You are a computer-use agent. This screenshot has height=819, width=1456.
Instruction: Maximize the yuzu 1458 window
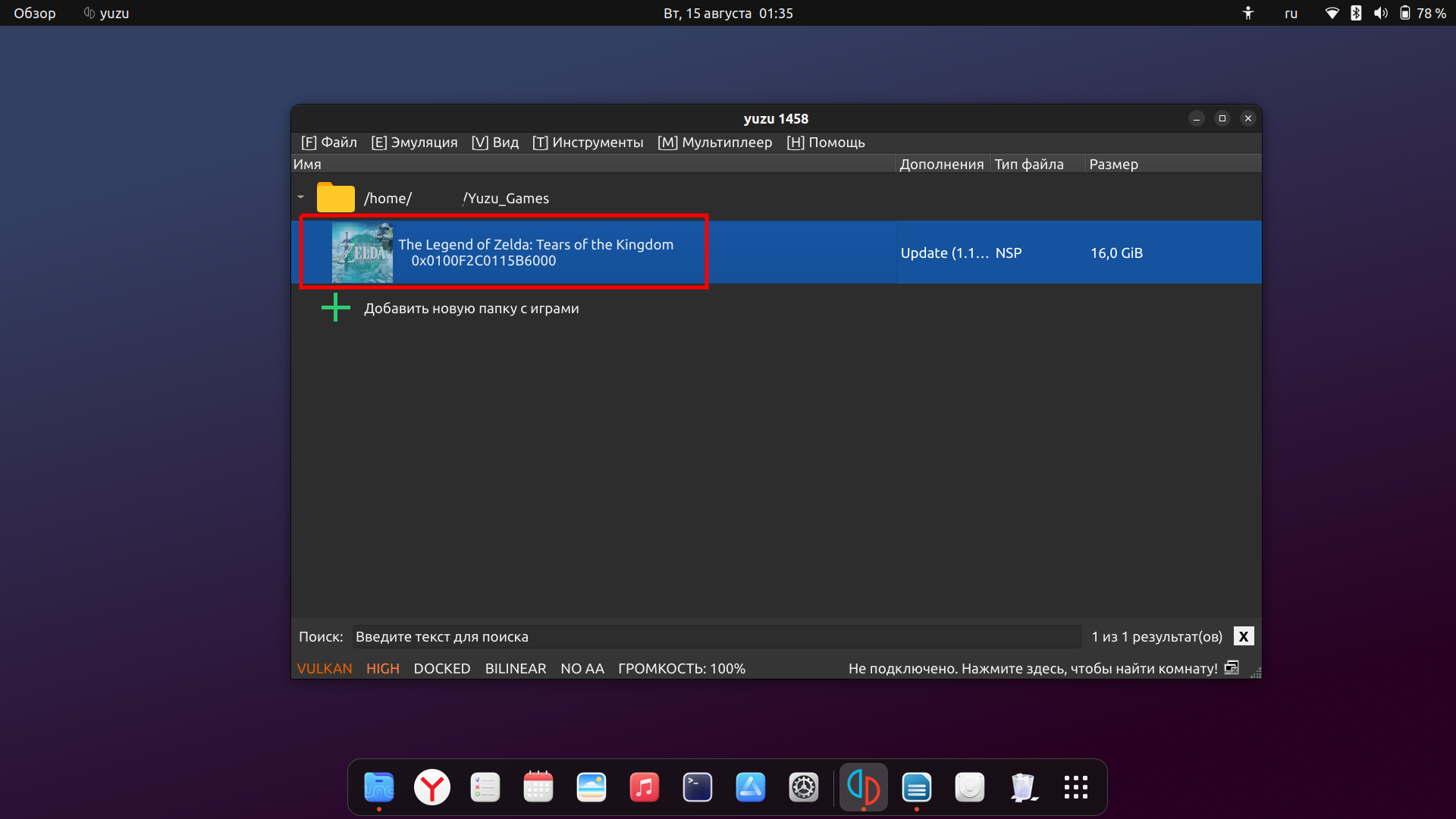(x=1222, y=118)
